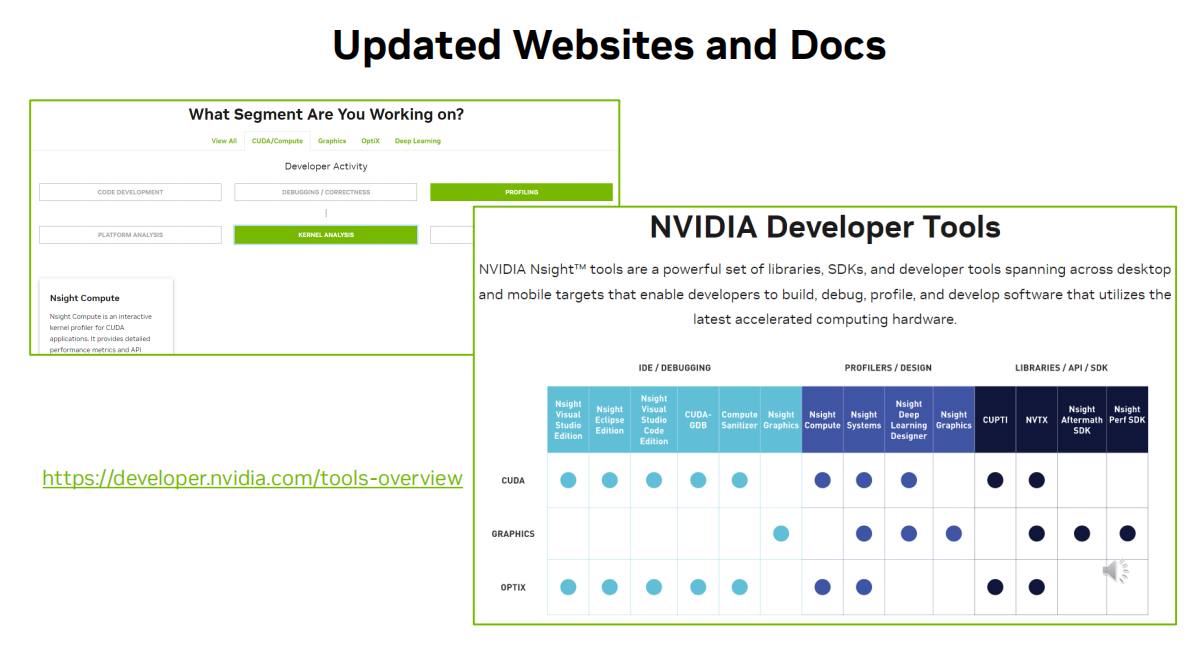
Task: Select the NVTX column header
Action: click(1036, 420)
